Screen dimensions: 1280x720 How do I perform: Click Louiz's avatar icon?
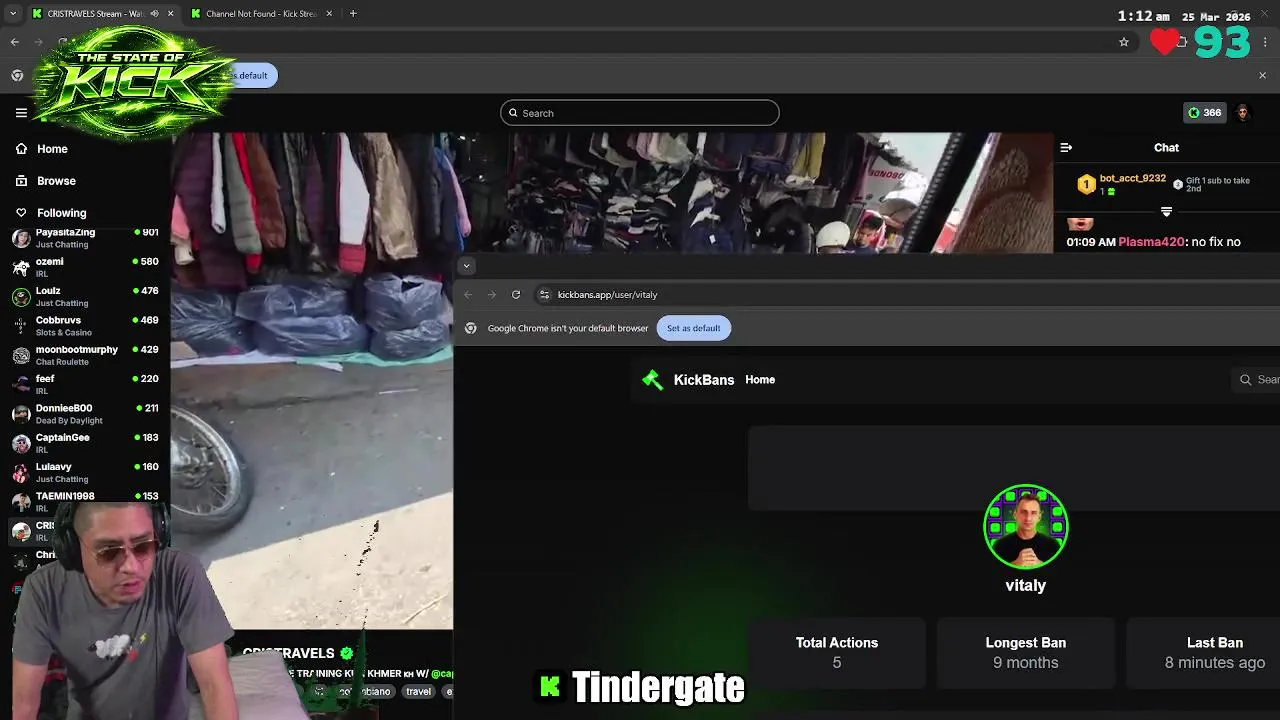21,297
